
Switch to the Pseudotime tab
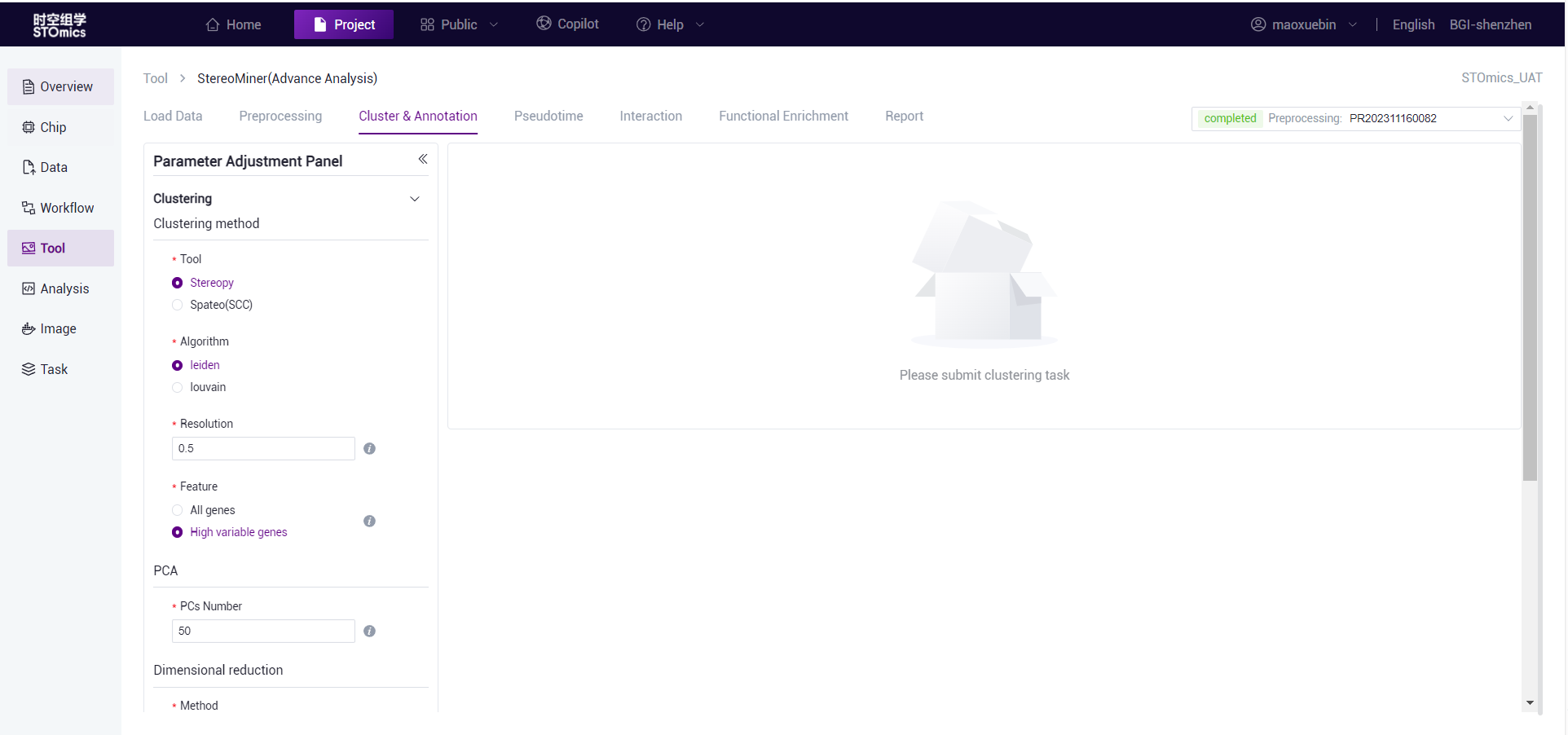coord(548,116)
